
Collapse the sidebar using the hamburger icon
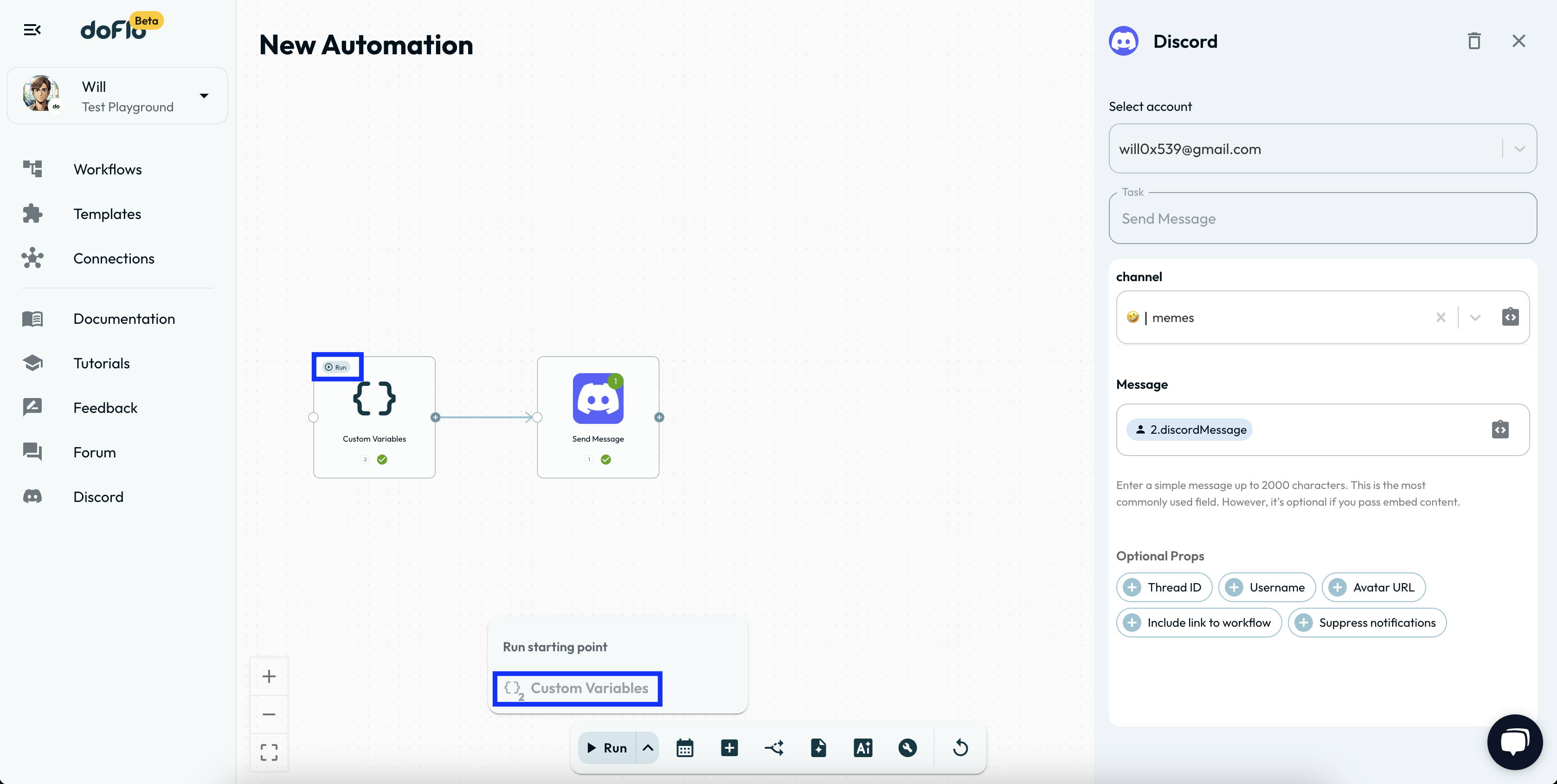[32, 29]
